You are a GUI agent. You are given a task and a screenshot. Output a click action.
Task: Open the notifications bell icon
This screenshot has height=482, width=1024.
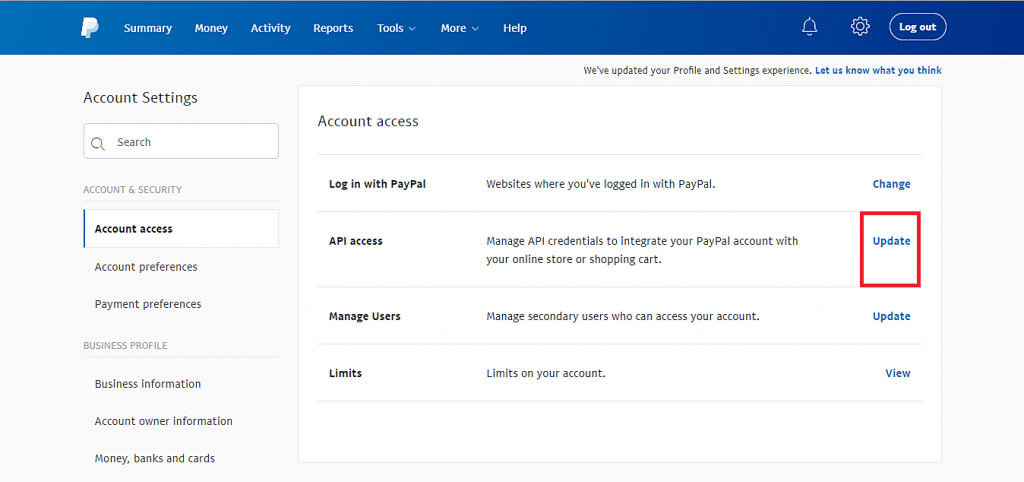(810, 27)
